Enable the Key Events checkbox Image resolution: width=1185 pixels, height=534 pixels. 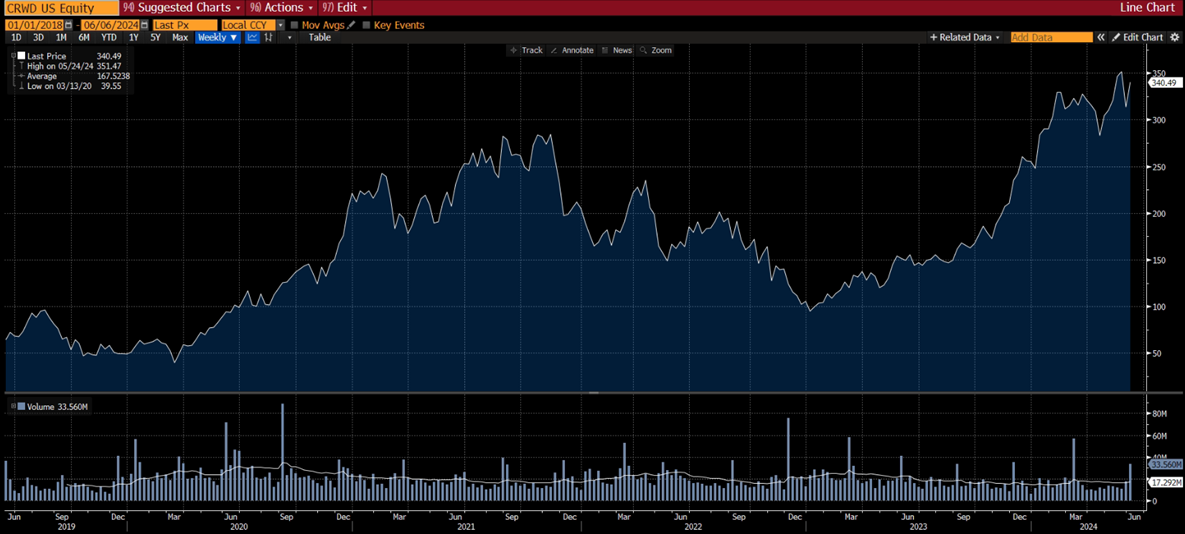pyautogui.click(x=366, y=25)
